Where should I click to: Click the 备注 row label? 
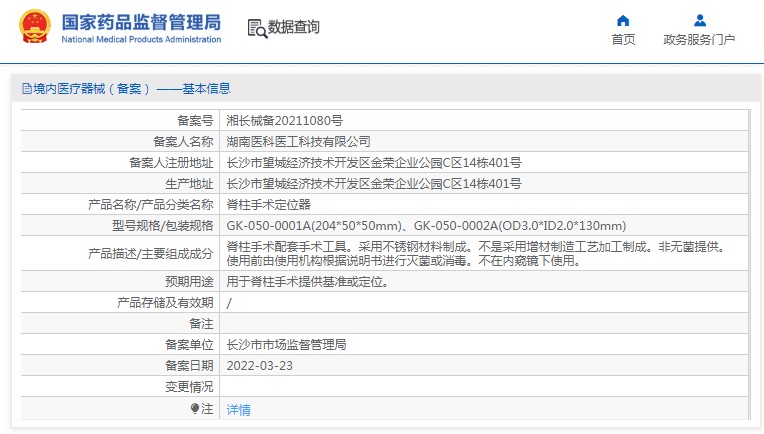(201, 323)
